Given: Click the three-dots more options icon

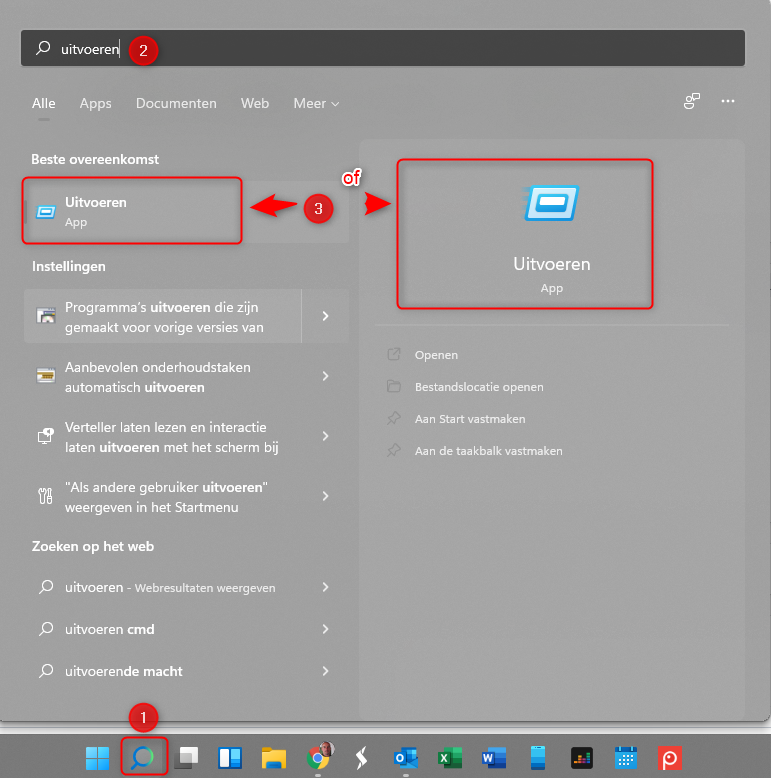Looking at the screenshot, I should (728, 102).
